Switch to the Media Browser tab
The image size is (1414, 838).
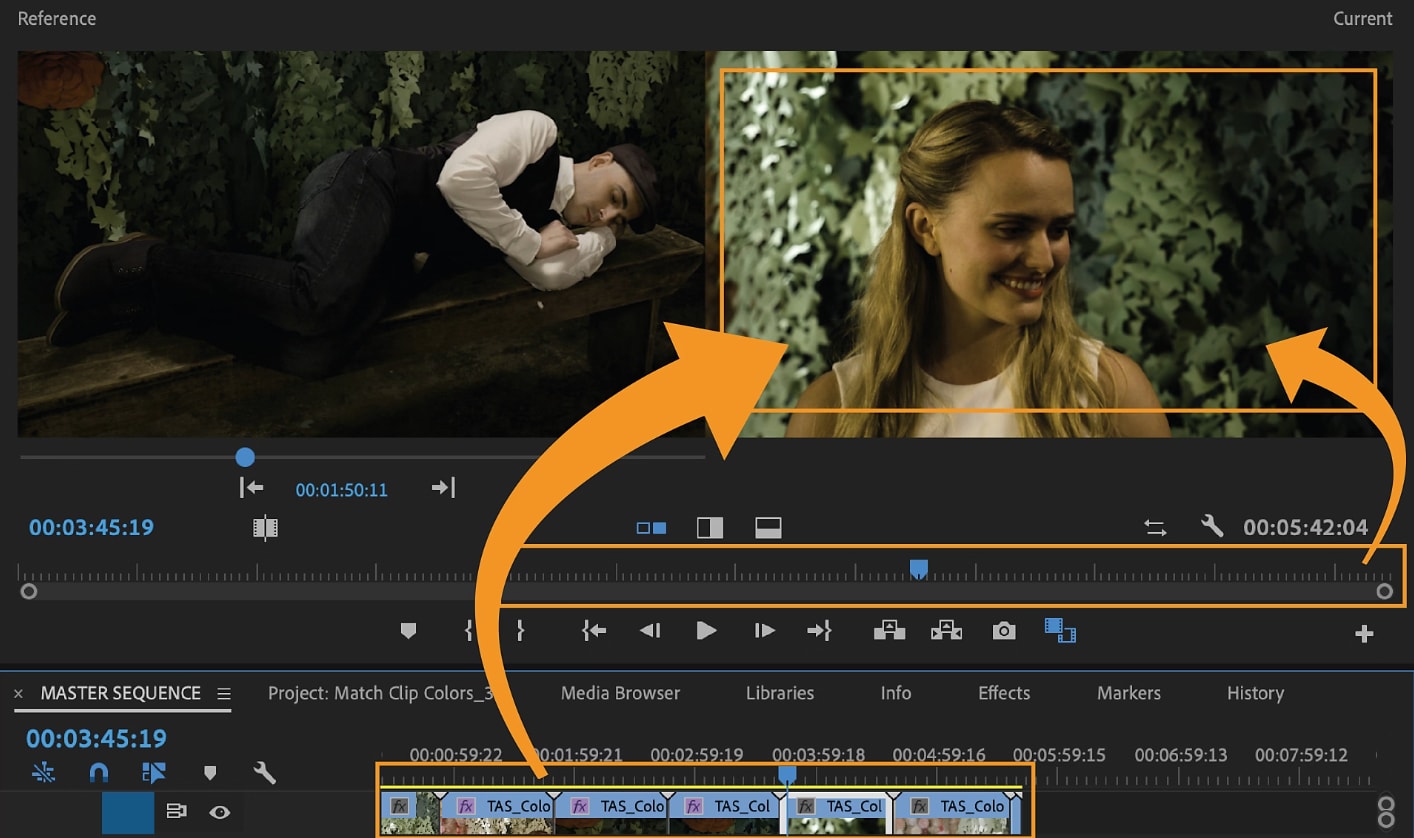pos(620,692)
